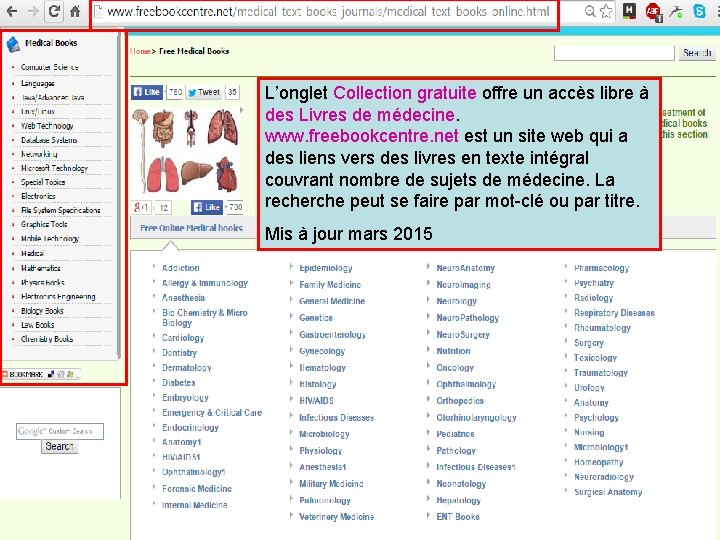Open the Toxicology link
The height and width of the screenshot is (540, 720).
pyautogui.click(x=595, y=357)
